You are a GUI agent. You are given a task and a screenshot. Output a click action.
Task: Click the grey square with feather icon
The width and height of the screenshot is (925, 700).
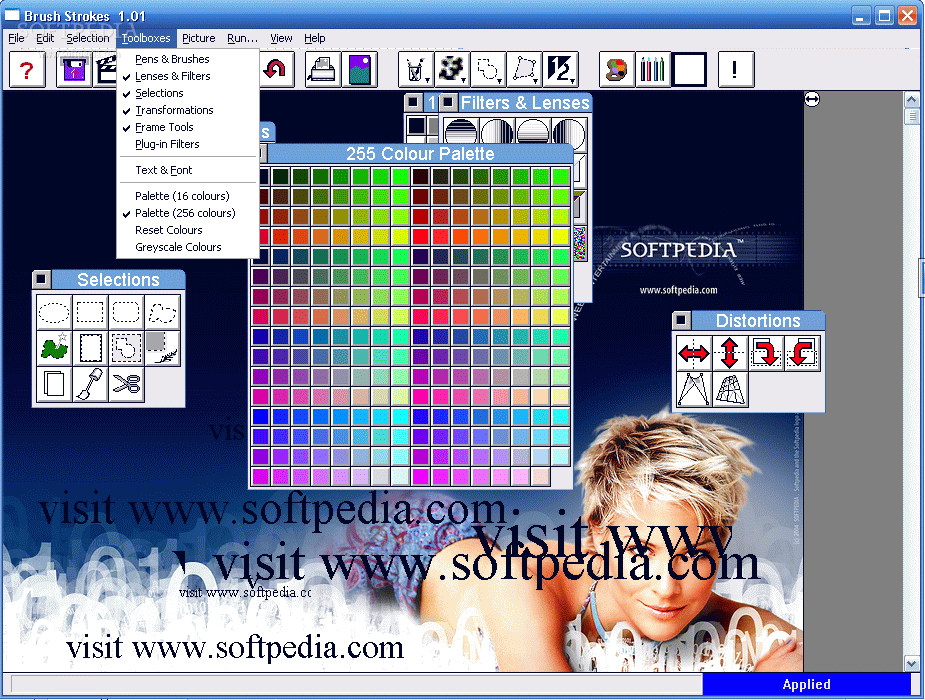click(x=162, y=348)
